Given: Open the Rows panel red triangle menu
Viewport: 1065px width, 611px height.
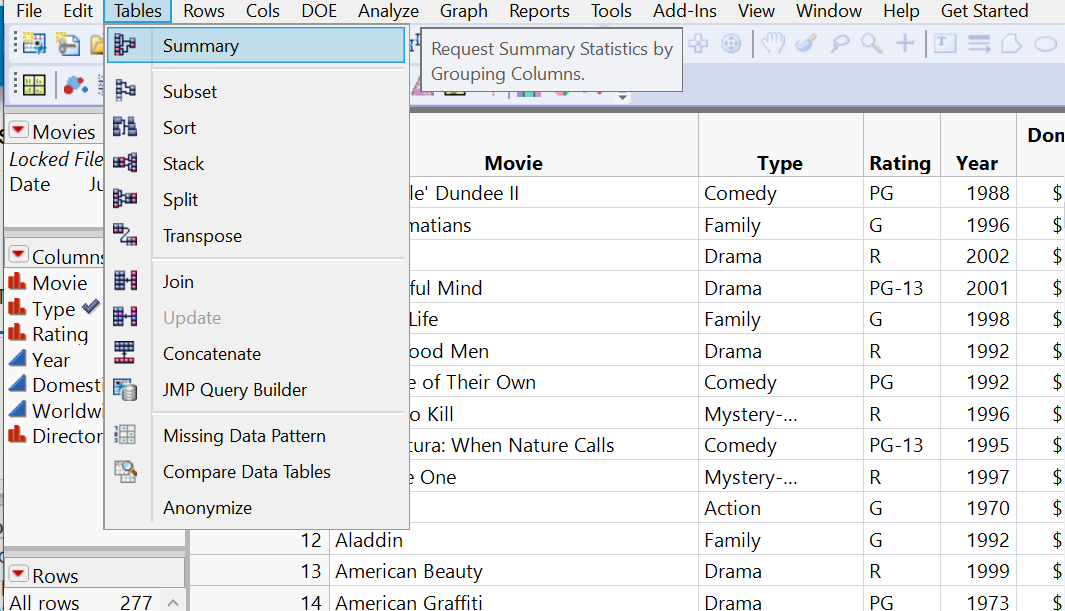Looking at the screenshot, I should pos(19,572).
